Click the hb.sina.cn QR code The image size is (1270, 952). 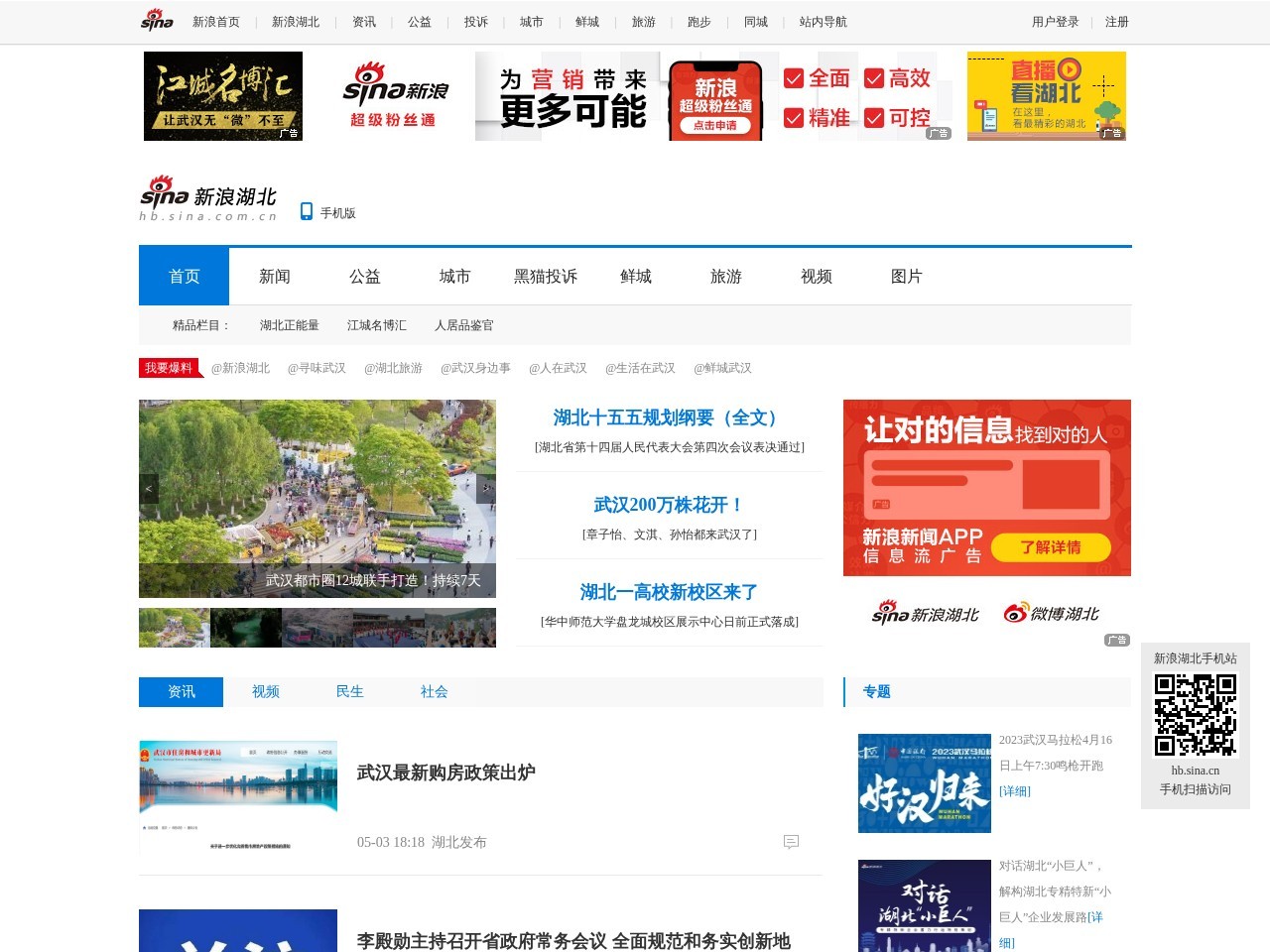click(x=1196, y=715)
